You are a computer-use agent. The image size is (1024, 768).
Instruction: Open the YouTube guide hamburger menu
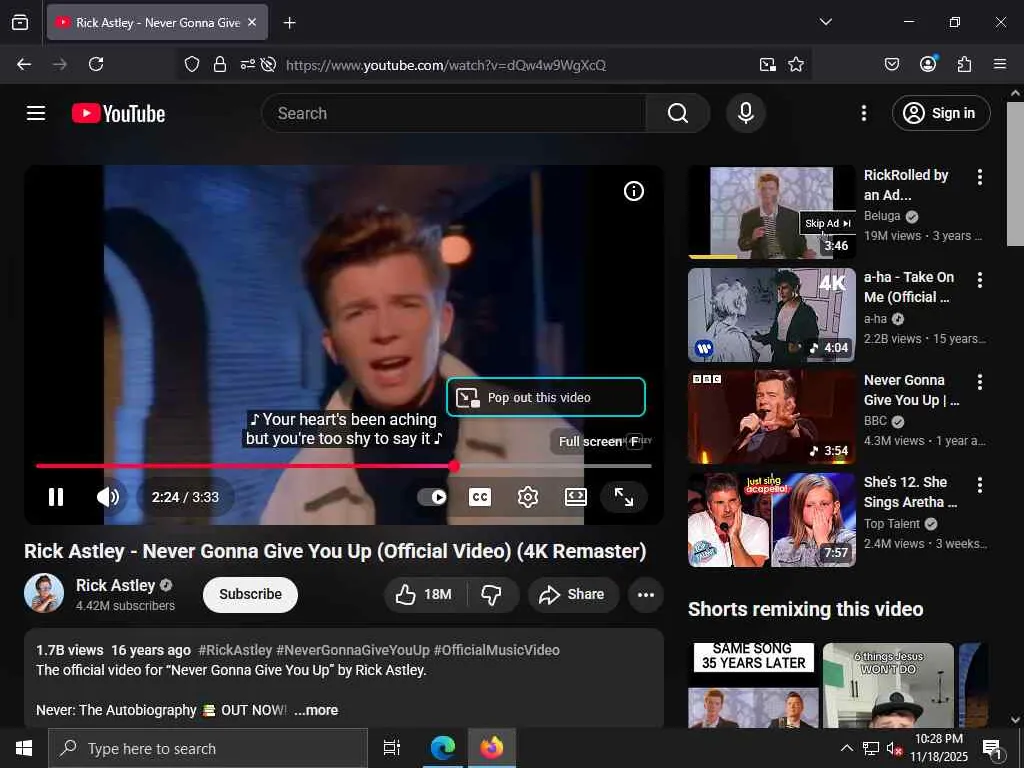tap(36, 113)
